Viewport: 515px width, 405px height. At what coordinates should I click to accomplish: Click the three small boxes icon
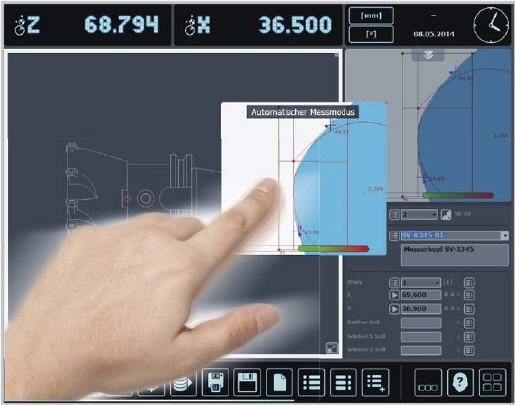(428, 382)
